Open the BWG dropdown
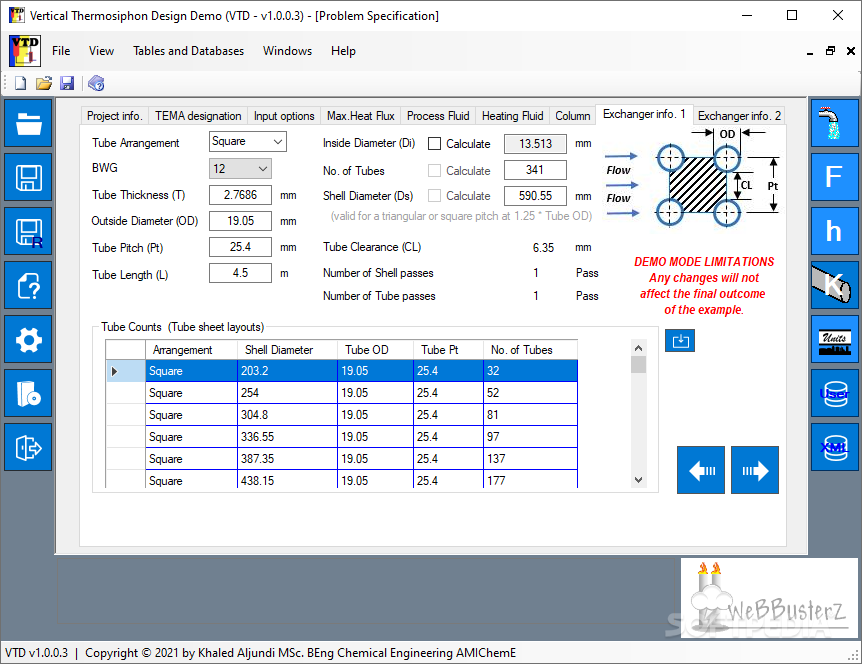This screenshot has height=664, width=862. coord(240,169)
